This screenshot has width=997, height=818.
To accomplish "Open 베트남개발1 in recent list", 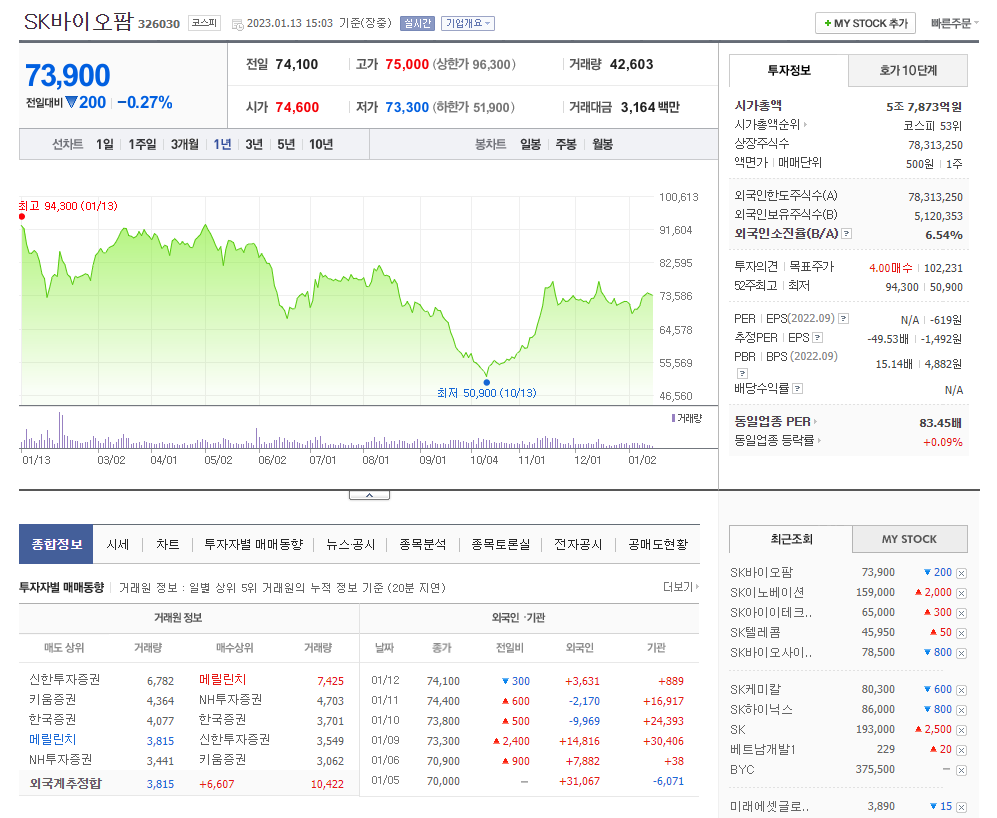I will [764, 750].
